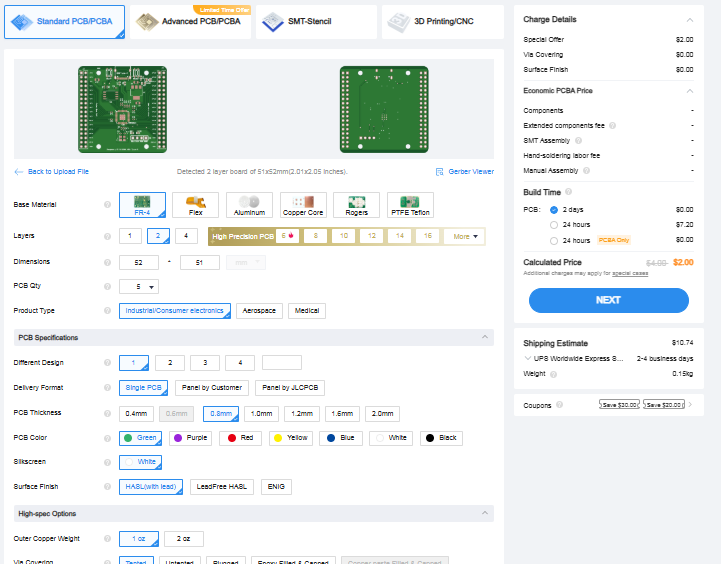Image resolution: width=721 pixels, height=564 pixels.
Task: Choose PTFE Teflon base material
Action: 410,205
